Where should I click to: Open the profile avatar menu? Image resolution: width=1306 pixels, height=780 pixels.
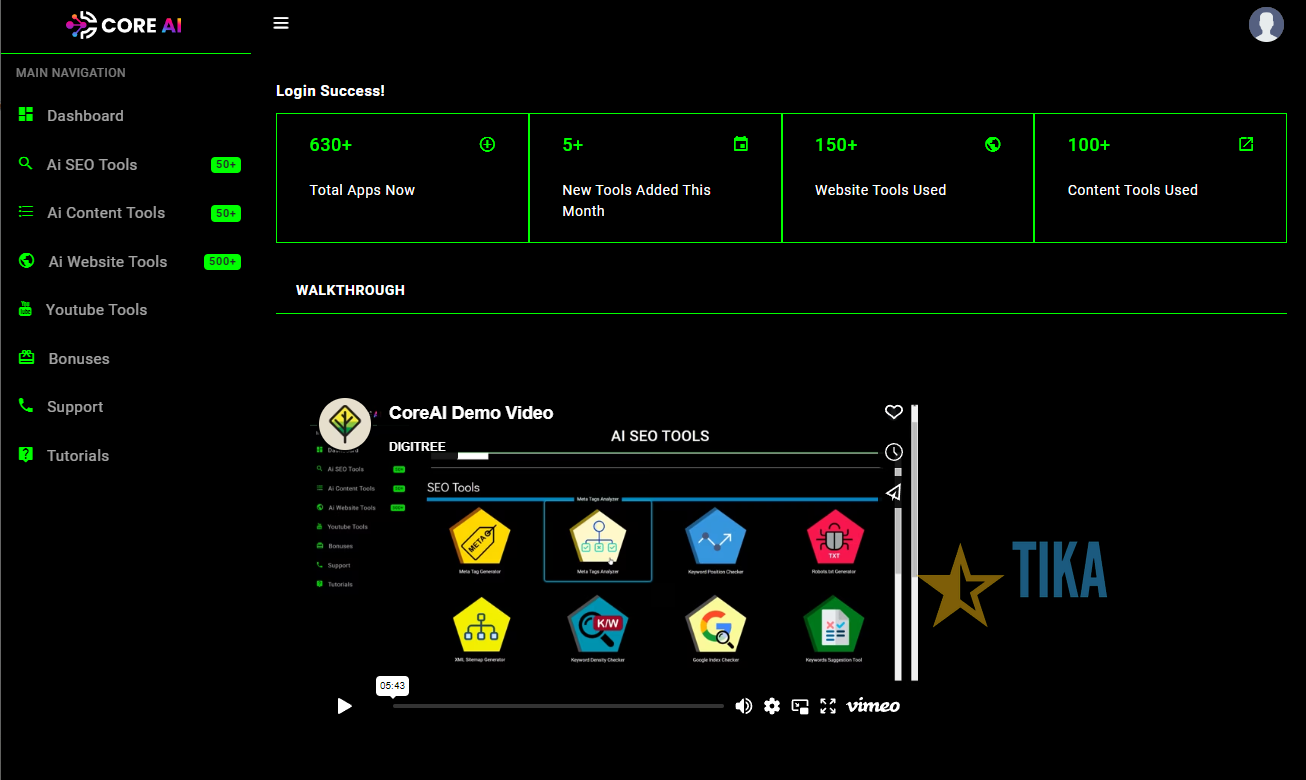point(1266,24)
